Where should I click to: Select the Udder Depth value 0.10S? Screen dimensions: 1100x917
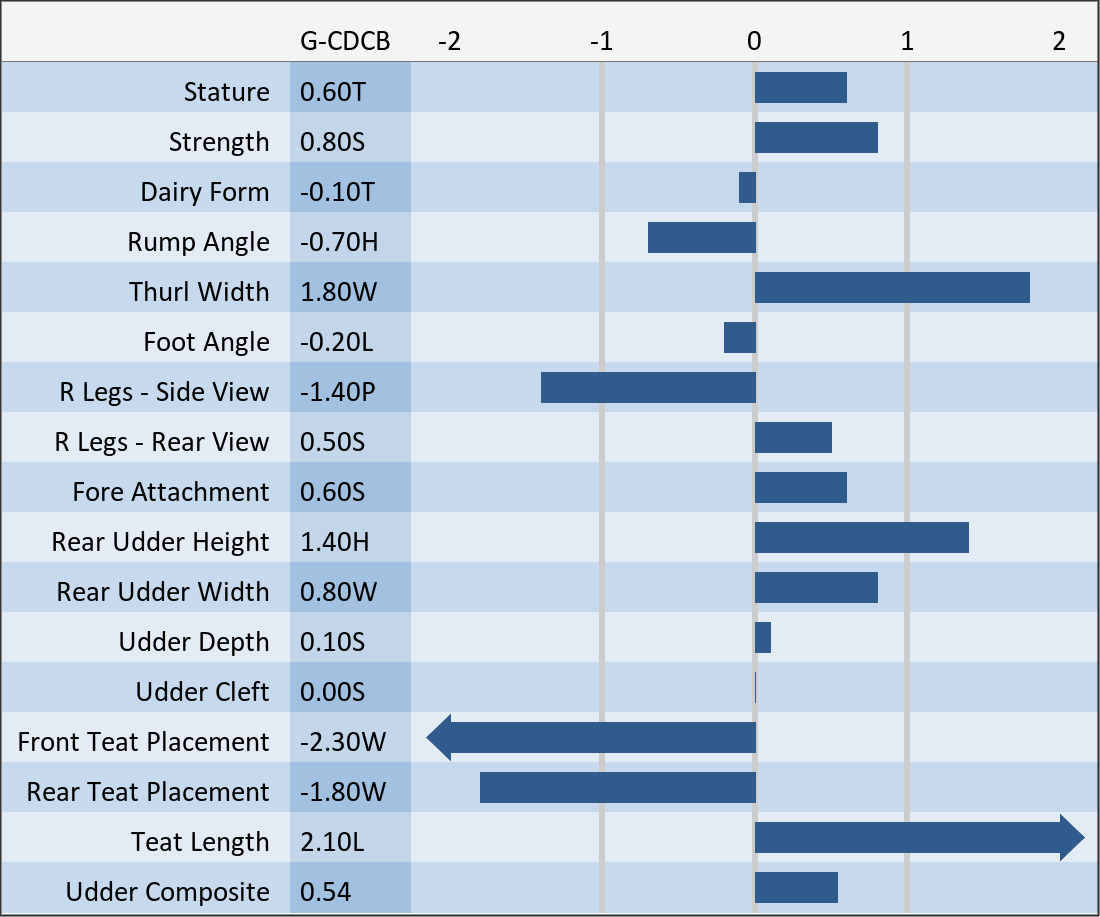coord(333,642)
